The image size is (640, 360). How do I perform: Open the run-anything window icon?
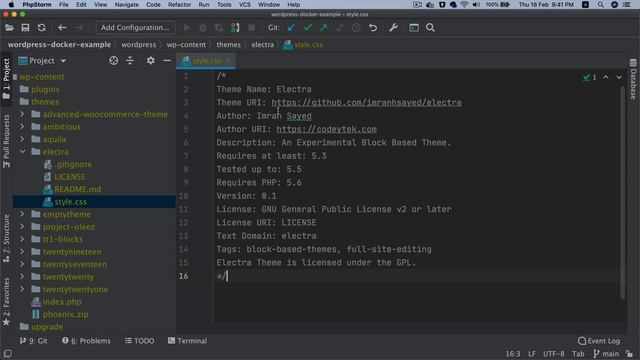[x=414, y=28]
